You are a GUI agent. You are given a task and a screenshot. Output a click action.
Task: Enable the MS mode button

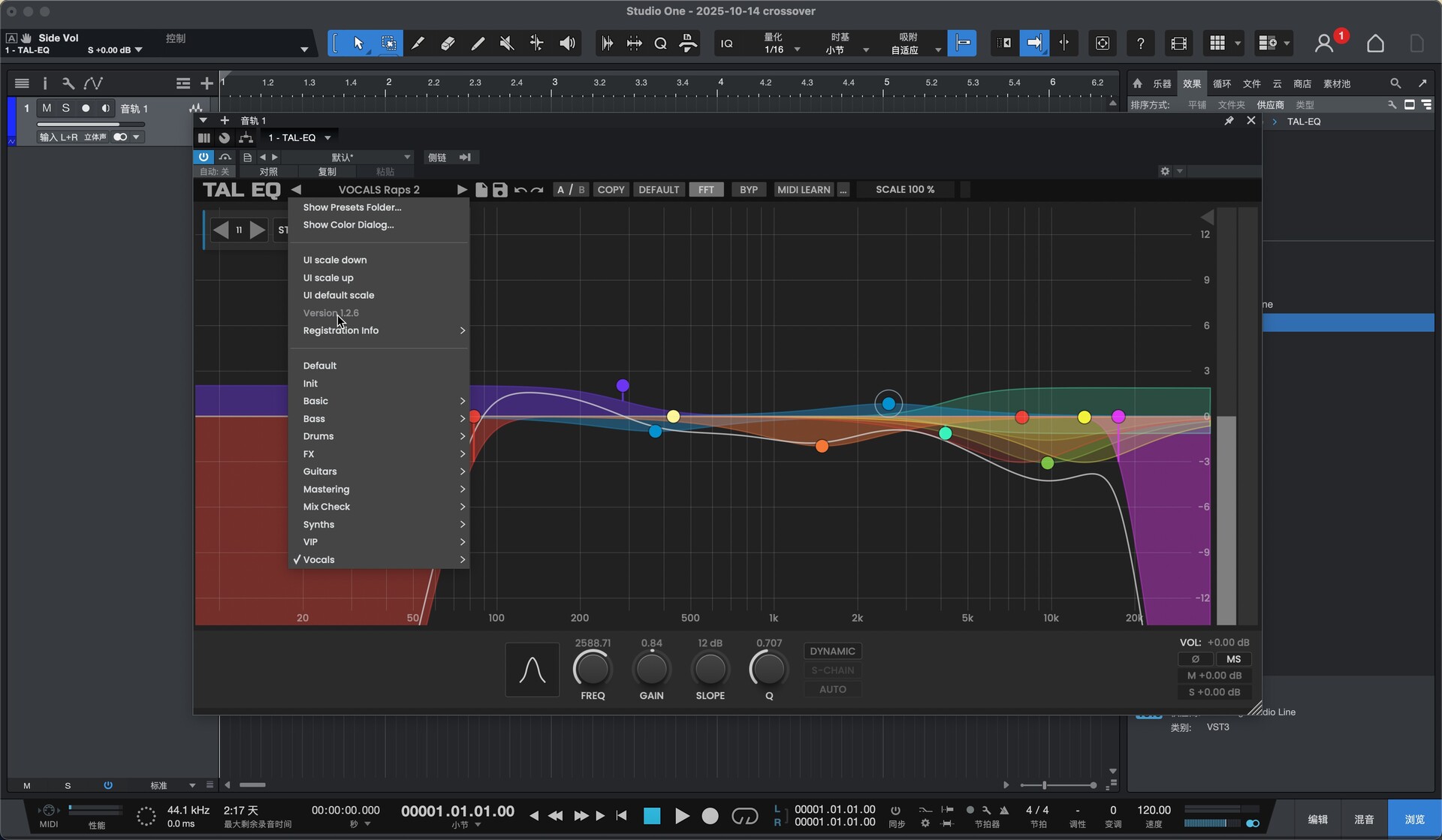pos(1233,659)
